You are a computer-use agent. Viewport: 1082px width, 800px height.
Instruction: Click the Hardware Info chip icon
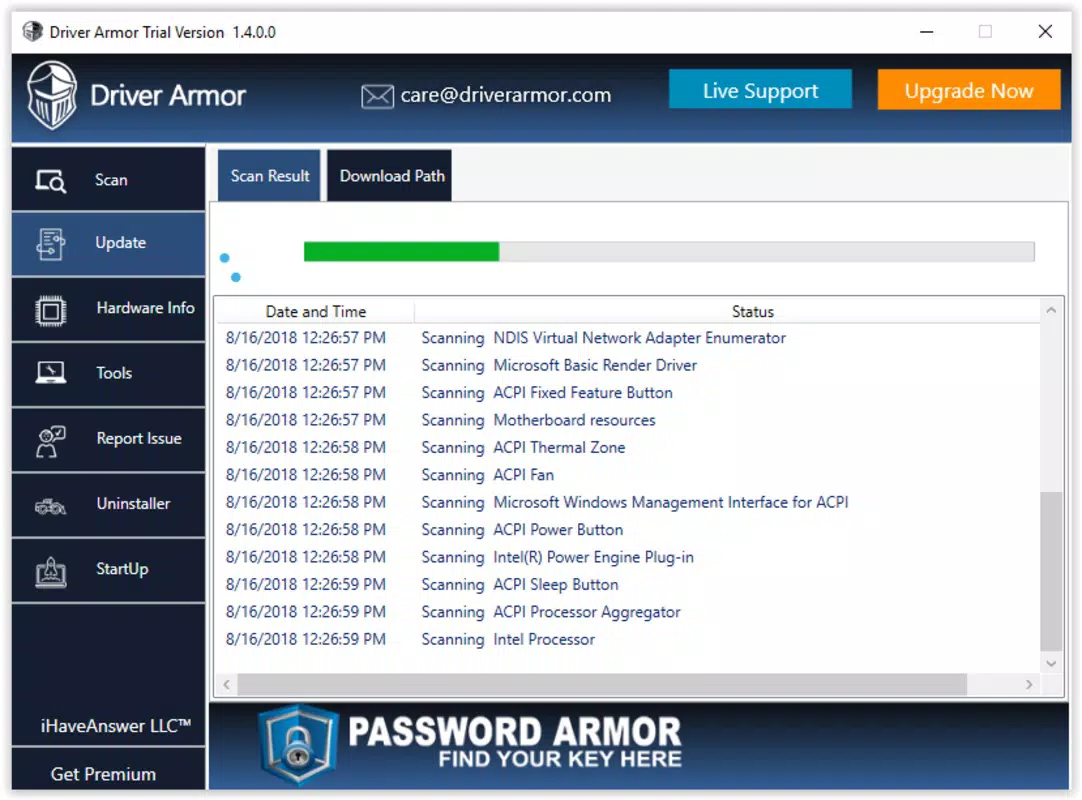click(50, 311)
